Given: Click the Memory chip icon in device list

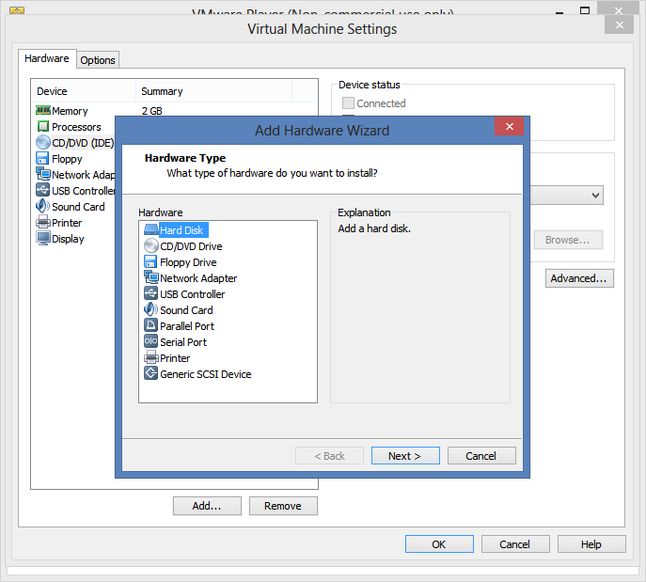Looking at the screenshot, I should [x=43, y=110].
